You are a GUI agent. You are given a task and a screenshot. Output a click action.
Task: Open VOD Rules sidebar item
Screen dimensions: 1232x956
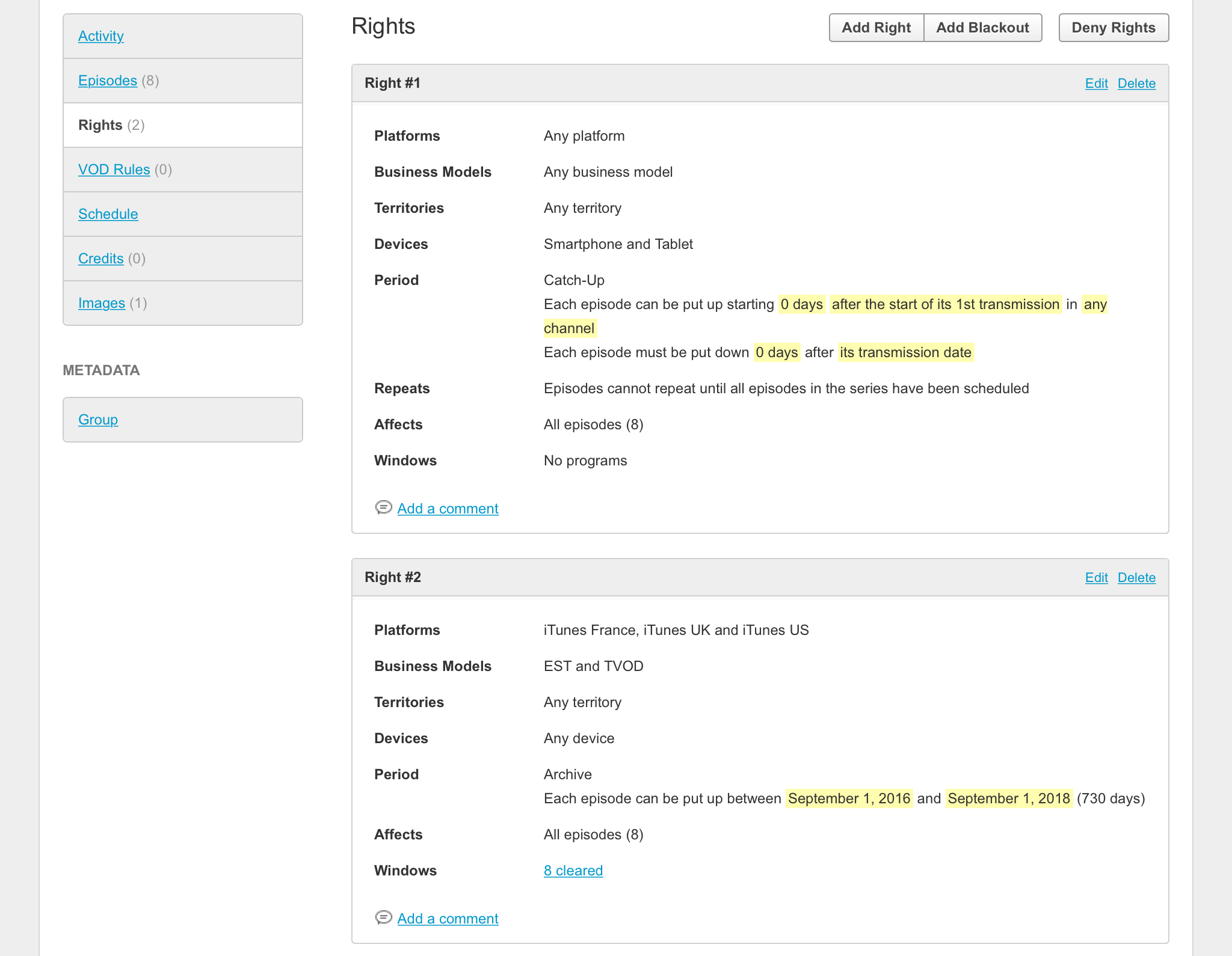tap(114, 170)
